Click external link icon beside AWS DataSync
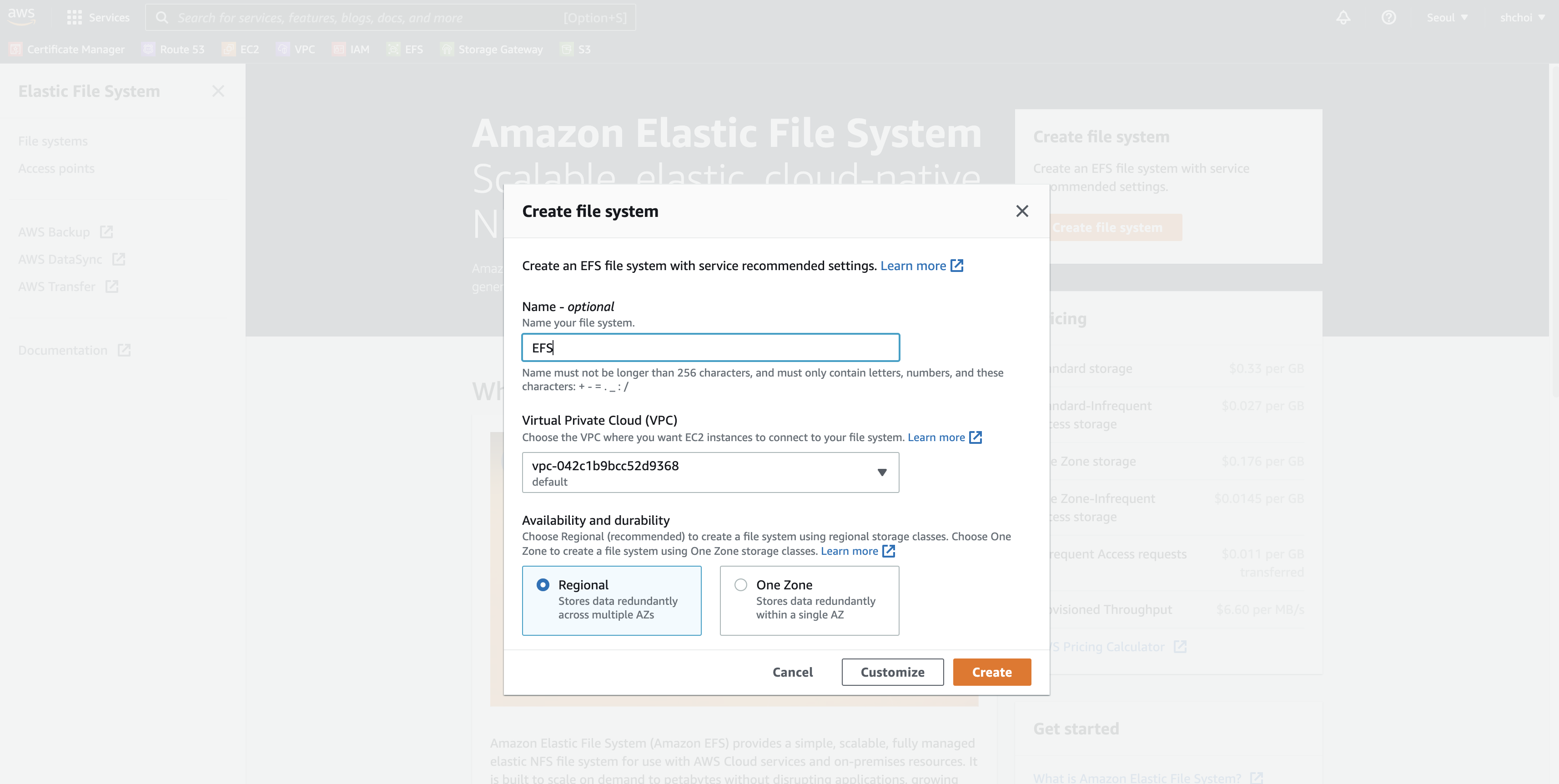The width and height of the screenshot is (1559, 784). (119, 259)
